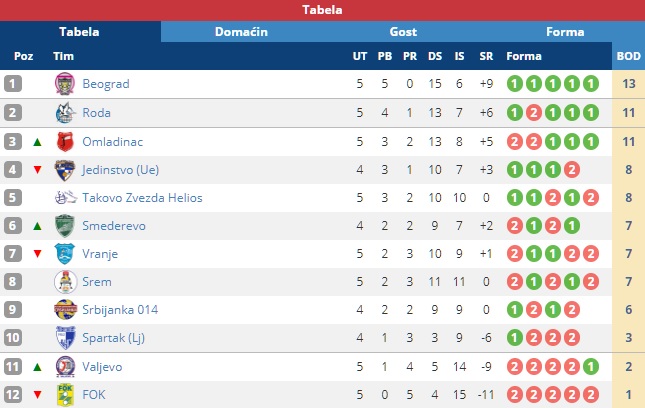Open the Srem team link

96,282
